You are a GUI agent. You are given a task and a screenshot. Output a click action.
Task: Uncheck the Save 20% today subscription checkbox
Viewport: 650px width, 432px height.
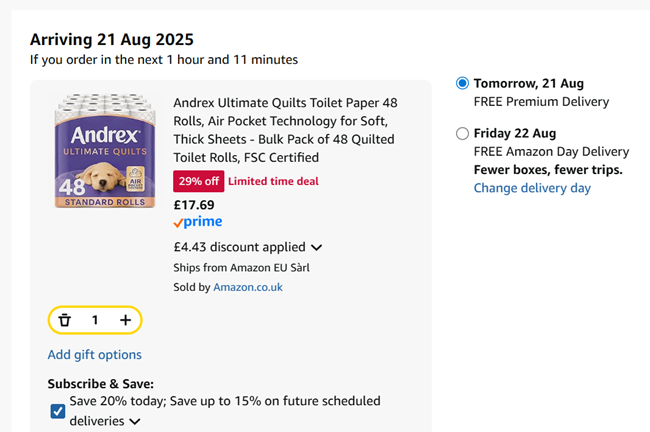tap(58, 410)
